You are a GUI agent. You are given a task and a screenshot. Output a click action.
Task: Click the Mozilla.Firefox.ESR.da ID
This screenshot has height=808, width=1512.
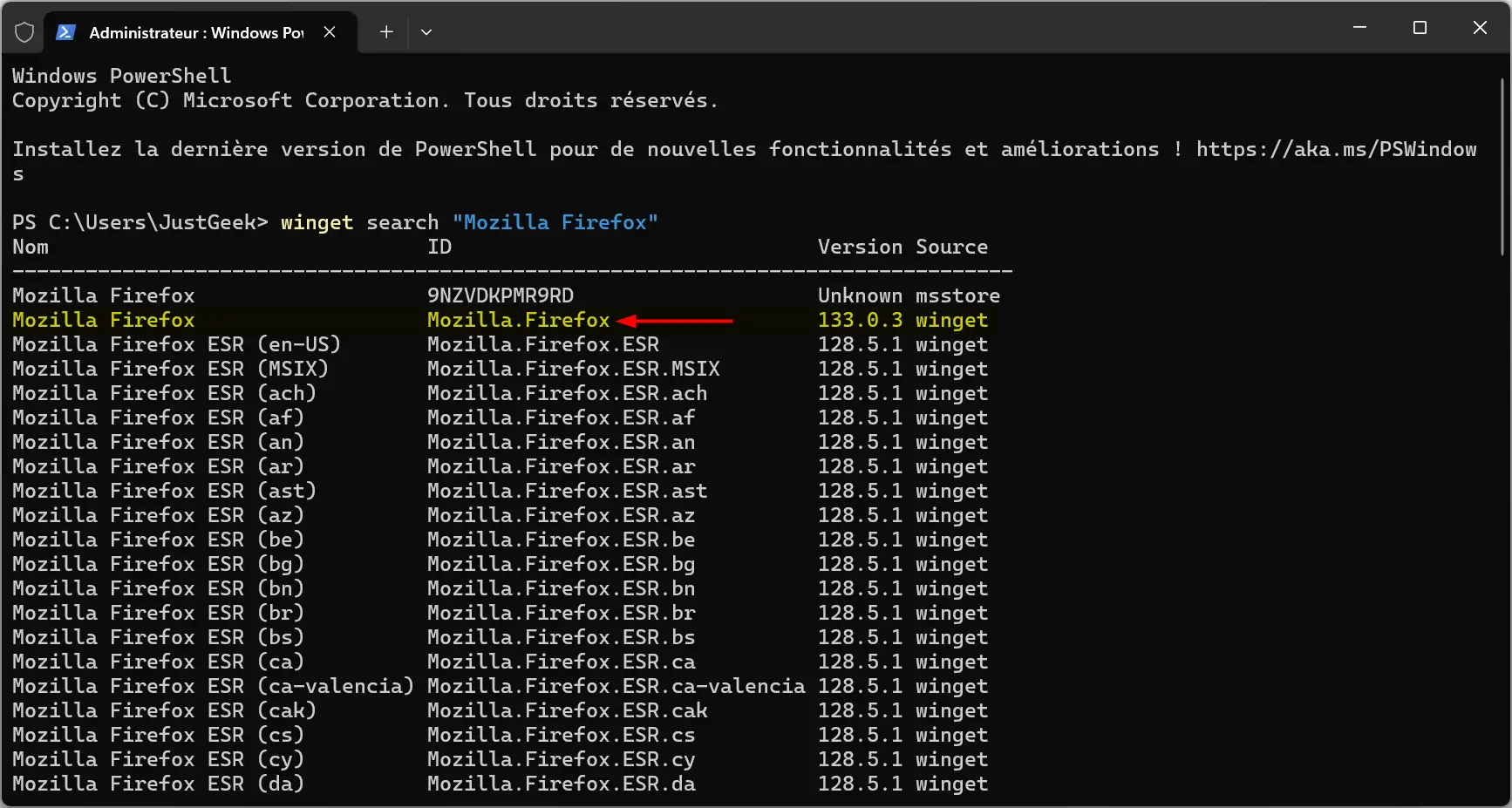(562, 784)
